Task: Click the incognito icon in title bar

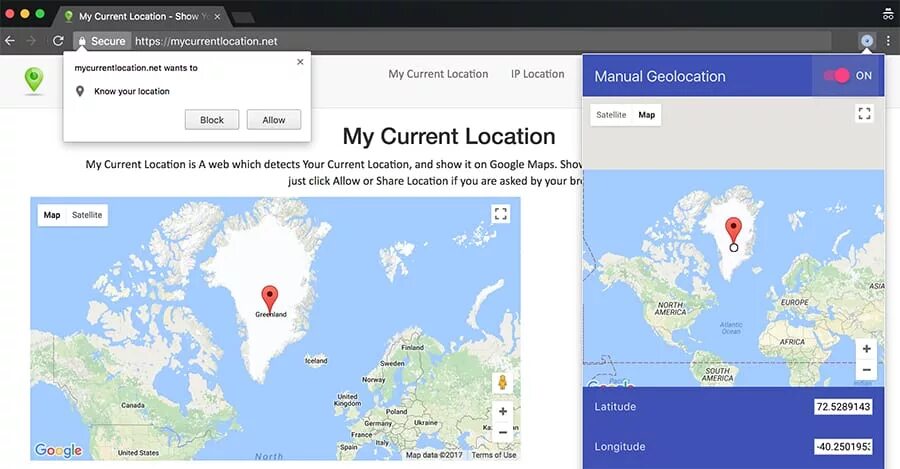Action: (888, 14)
